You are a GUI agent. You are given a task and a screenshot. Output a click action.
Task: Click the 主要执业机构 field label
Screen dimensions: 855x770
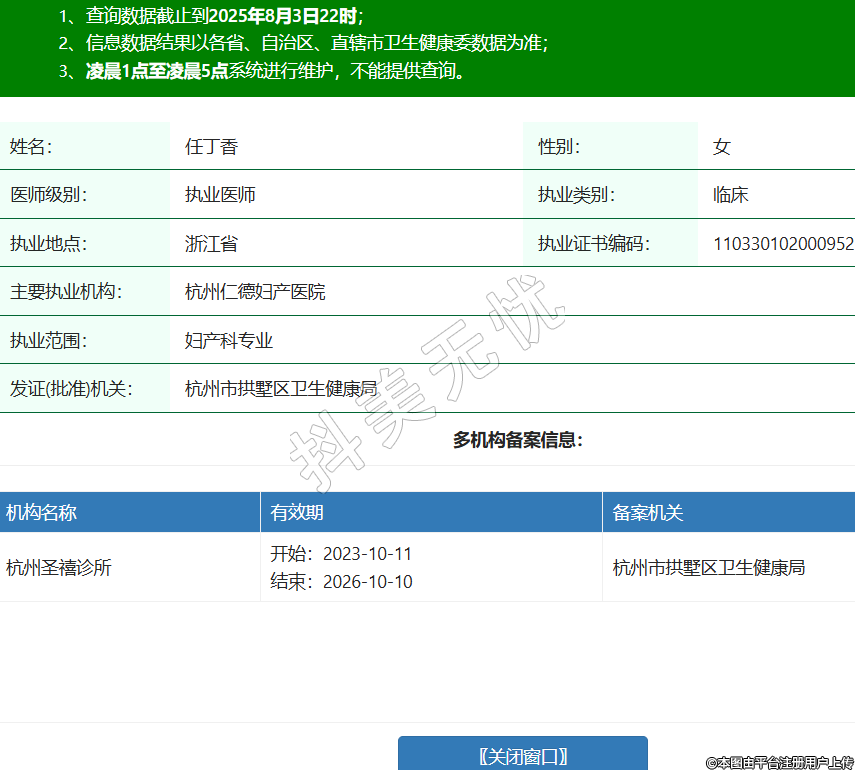coord(64,292)
